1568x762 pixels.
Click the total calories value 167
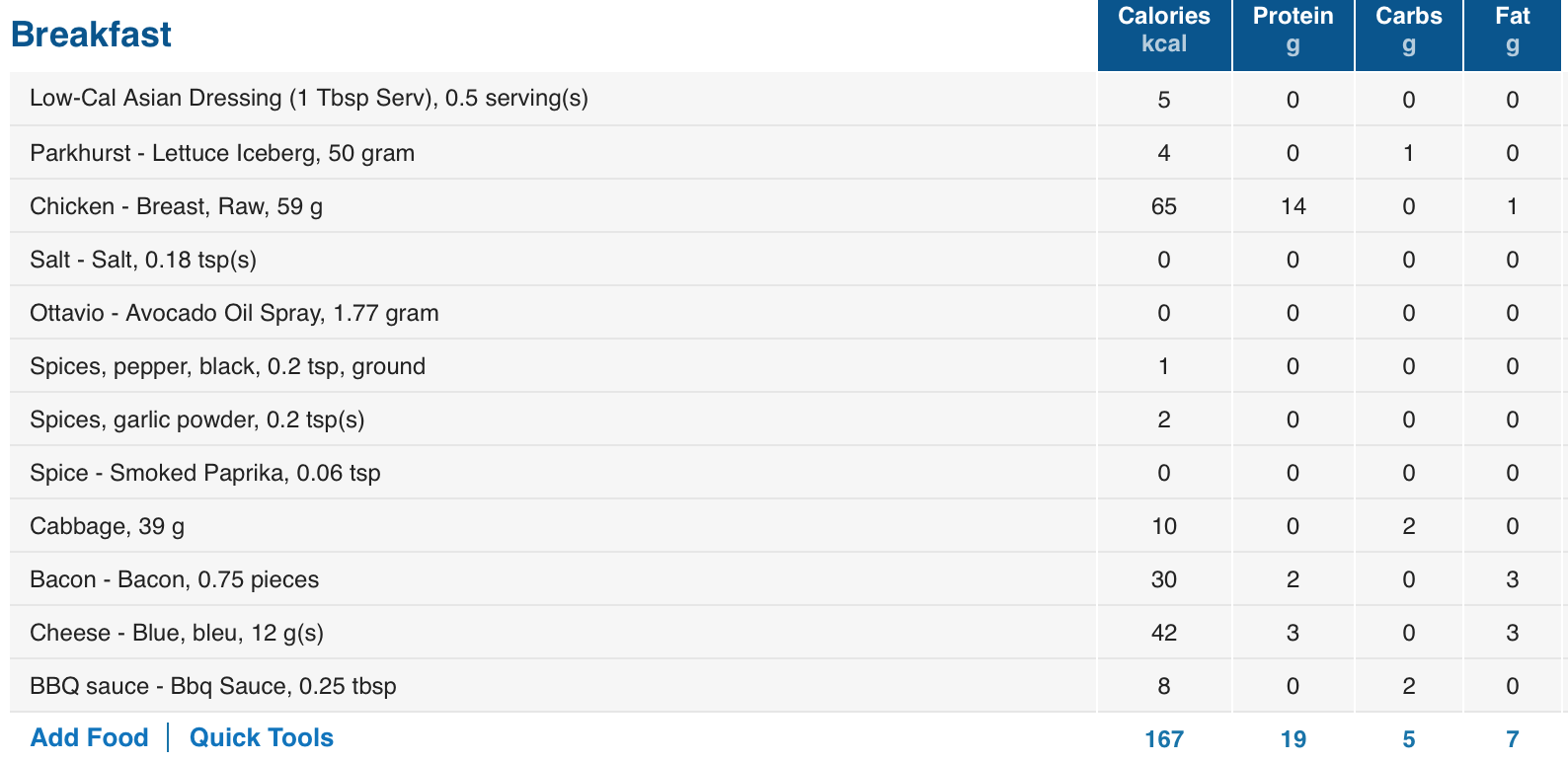point(1164,739)
